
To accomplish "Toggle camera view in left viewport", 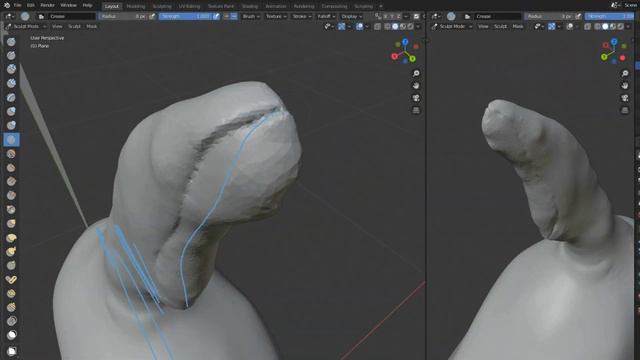I will (x=416, y=98).
